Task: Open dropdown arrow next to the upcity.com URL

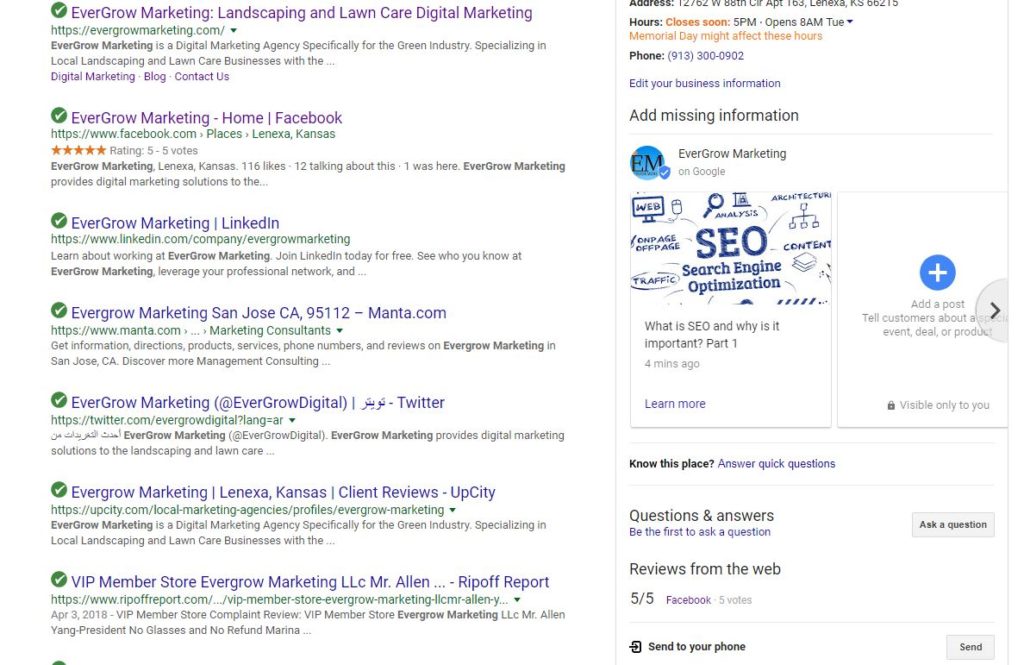Action: [x=453, y=510]
